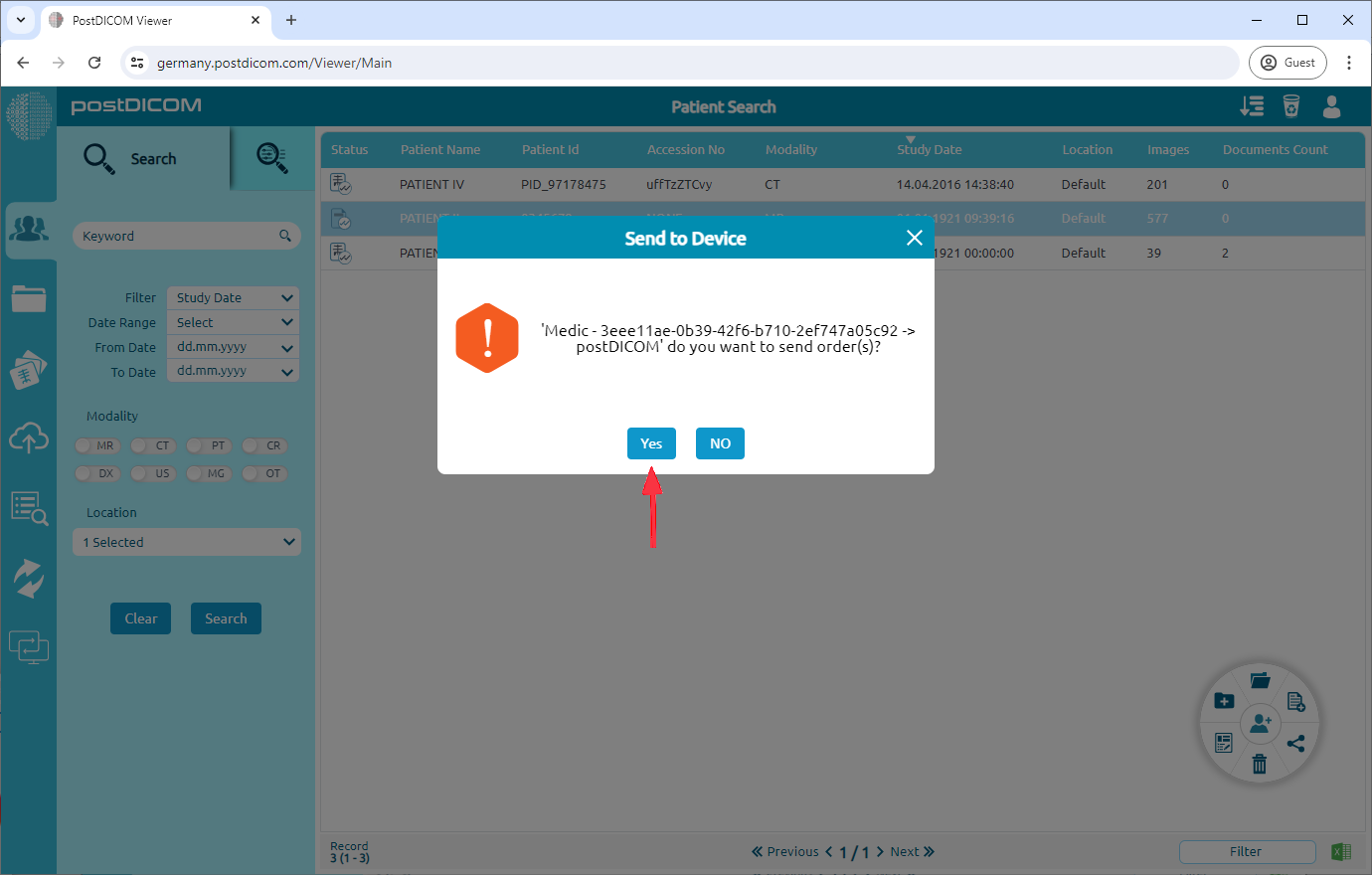Open the Date Range dropdown
This screenshot has width=1372, height=875.
pos(232,321)
